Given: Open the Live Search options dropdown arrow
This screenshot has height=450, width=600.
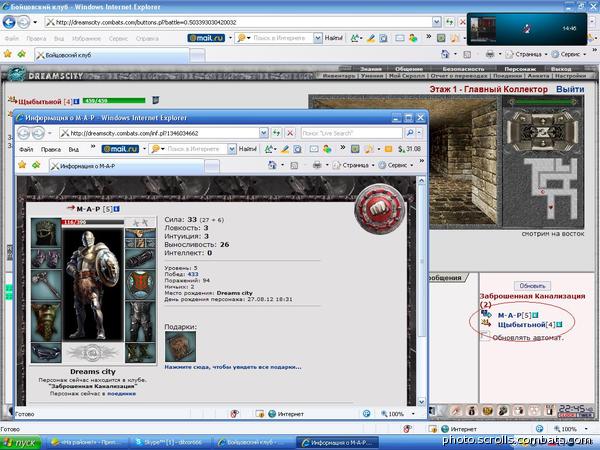Looking at the screenshot, I should (x=419, y=133).
